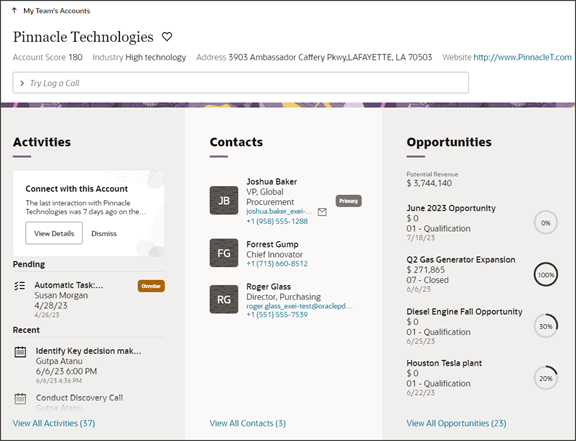Click the Industry High technology field
The image size is (576, 441).
[x=139, y=57]
